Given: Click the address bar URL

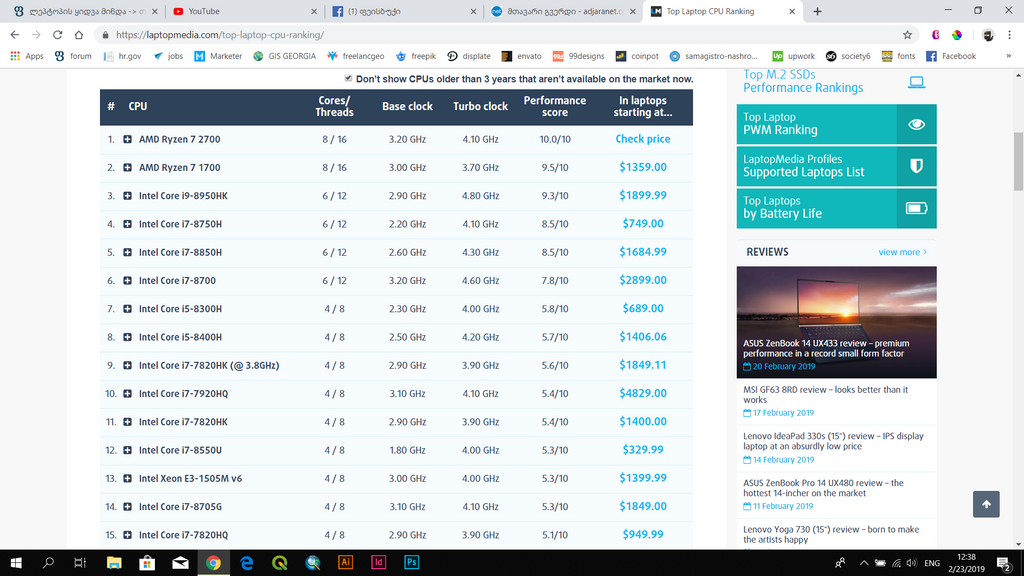Looking at the screenshot, I should click(219, 35).
